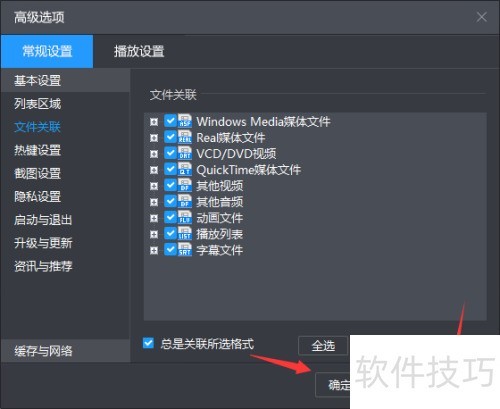Open 启动与退出 in sidebar

point(65,220)
